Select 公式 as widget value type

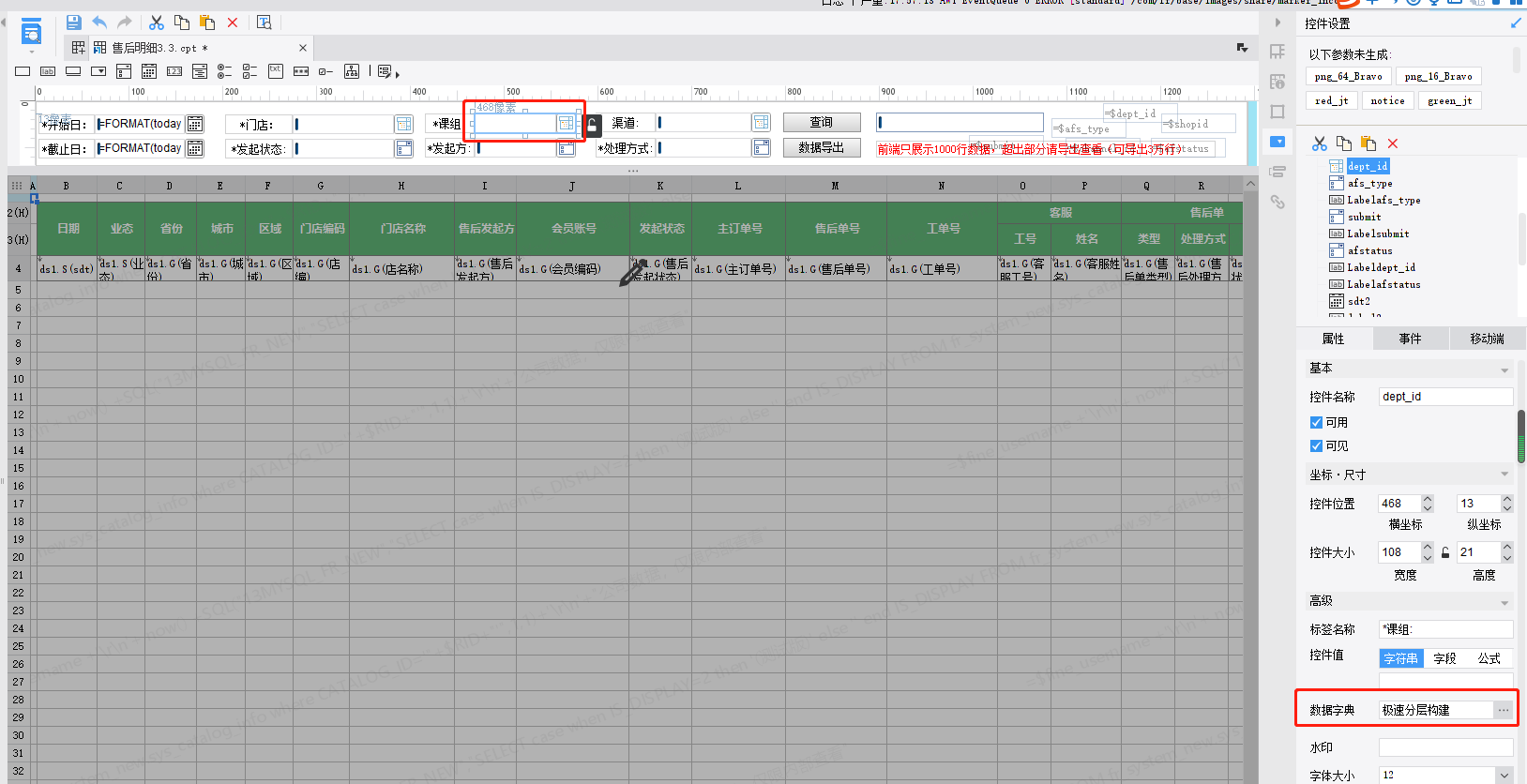1489,658
